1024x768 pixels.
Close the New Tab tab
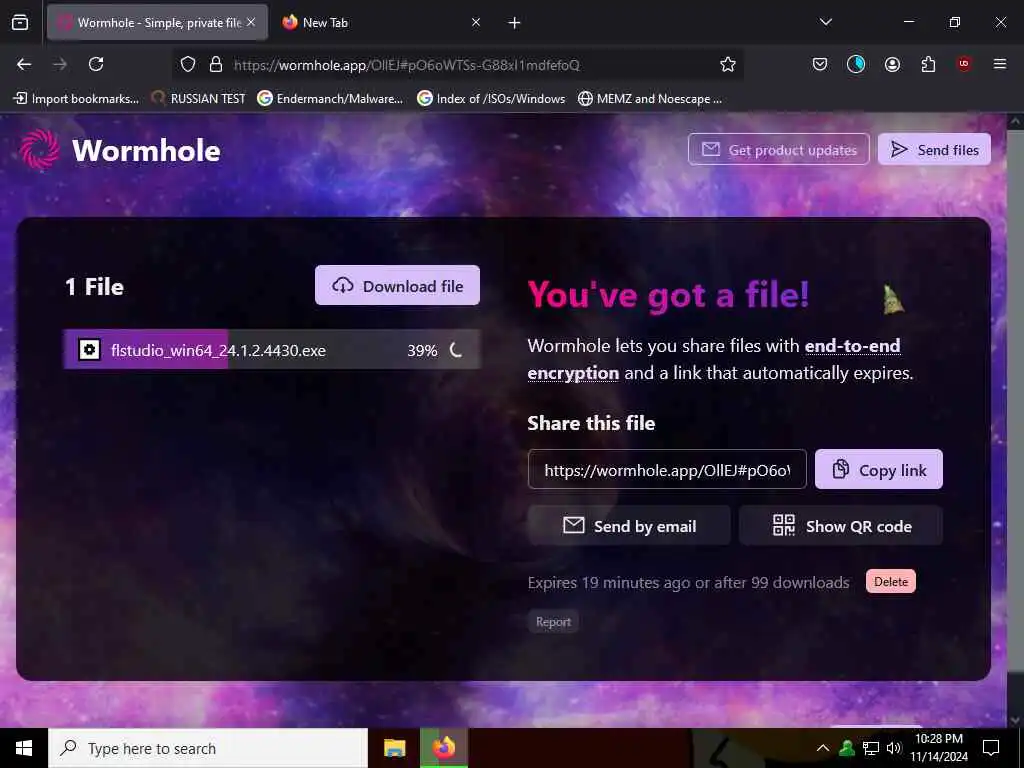pos(475,22)
